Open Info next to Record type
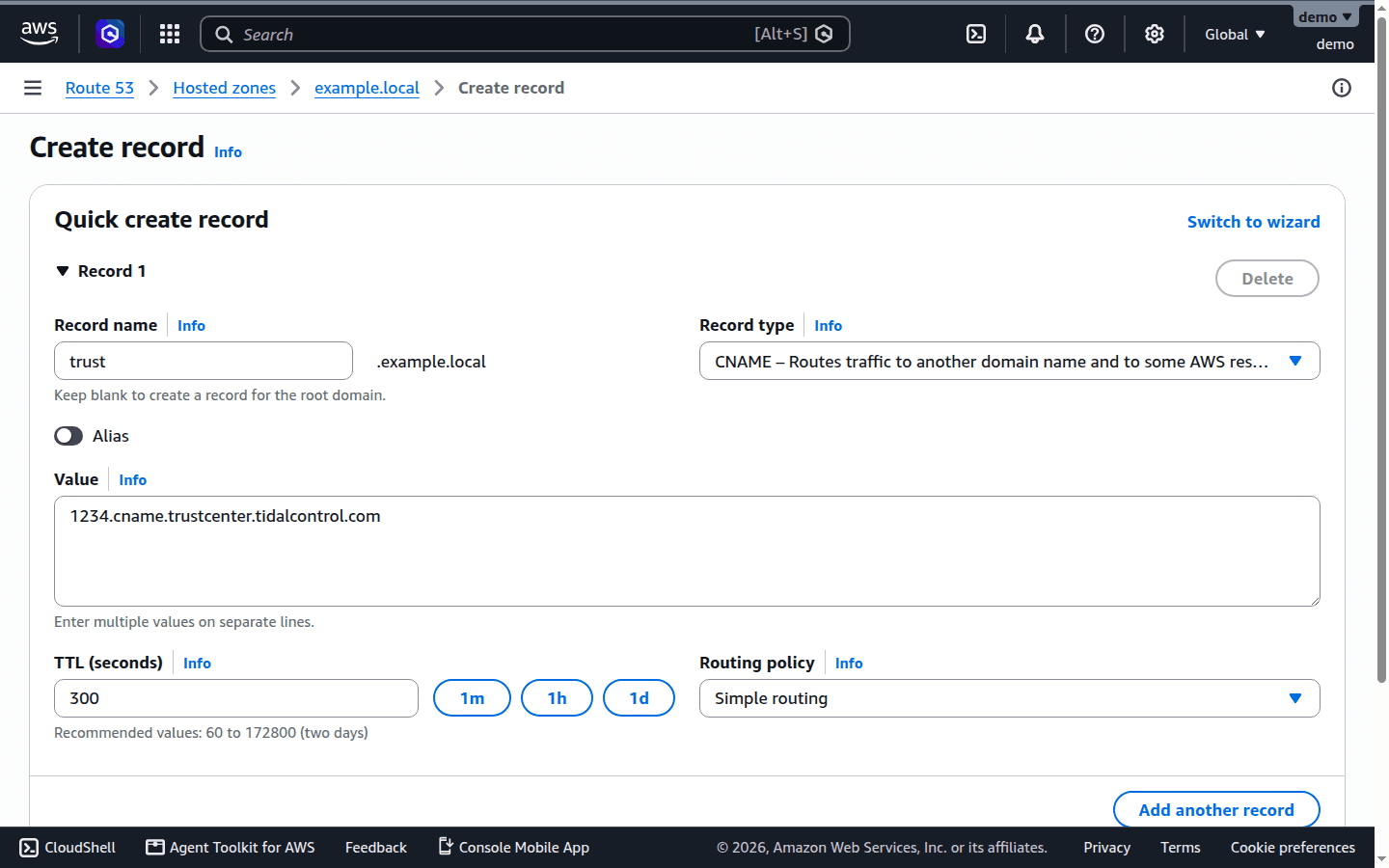1389x868 pixels. (x=828, y=326)
